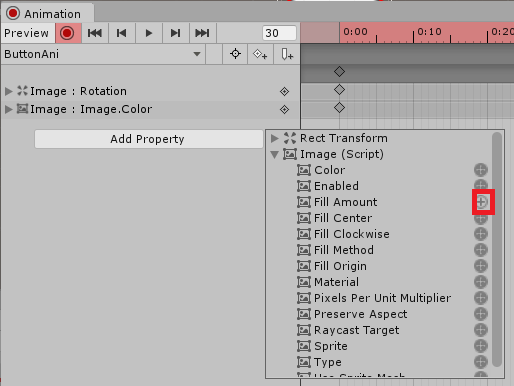This screenshot has width=514, height=386.
Task: Select the Image.Color keyframe diamond in timeline
Action: click(x=339, y=108)
